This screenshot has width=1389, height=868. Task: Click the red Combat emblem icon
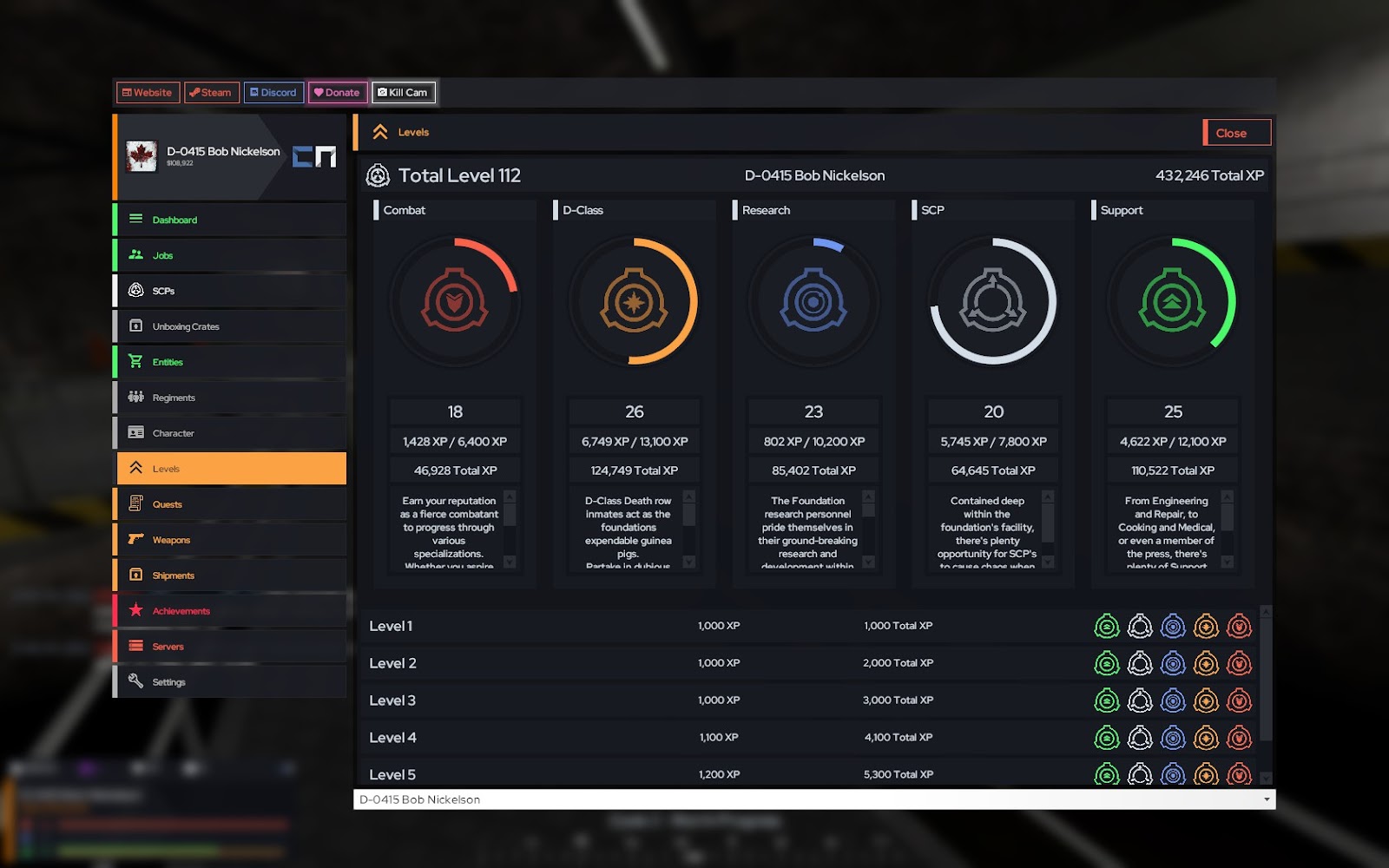(455, 302)
